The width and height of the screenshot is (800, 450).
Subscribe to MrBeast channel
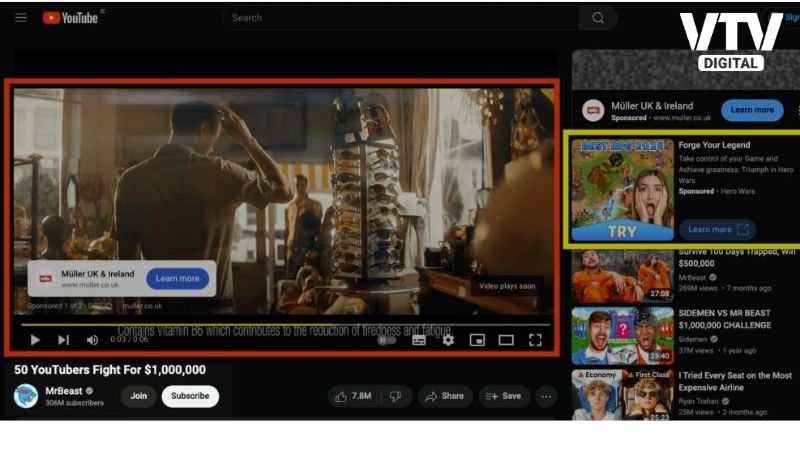tap(190, 396)
